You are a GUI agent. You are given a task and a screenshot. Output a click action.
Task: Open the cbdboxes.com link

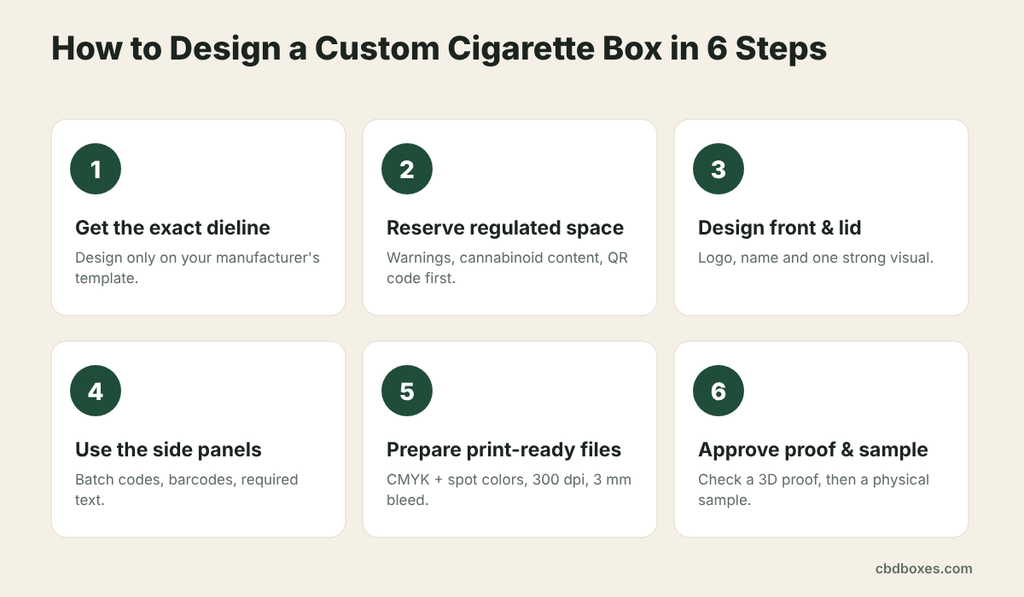coord(923,568)
